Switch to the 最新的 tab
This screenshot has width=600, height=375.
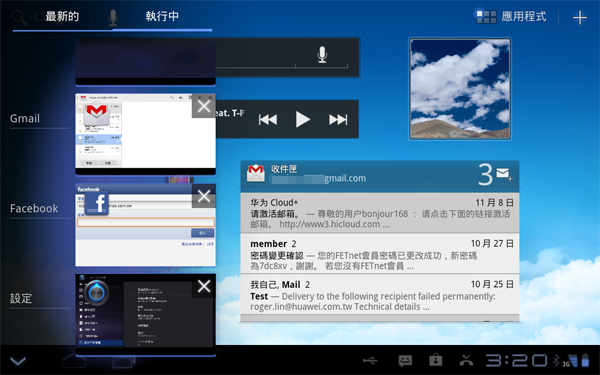62,16
